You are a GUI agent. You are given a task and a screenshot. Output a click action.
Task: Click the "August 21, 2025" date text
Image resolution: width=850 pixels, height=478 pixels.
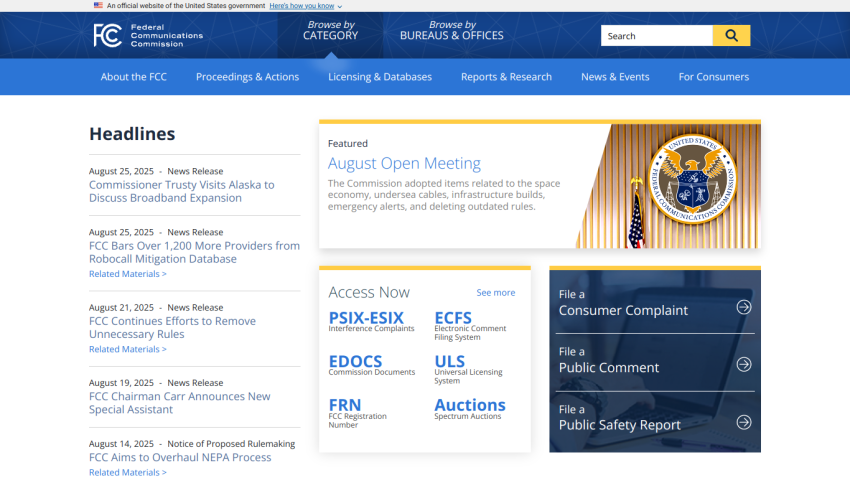tap(121, 308)
